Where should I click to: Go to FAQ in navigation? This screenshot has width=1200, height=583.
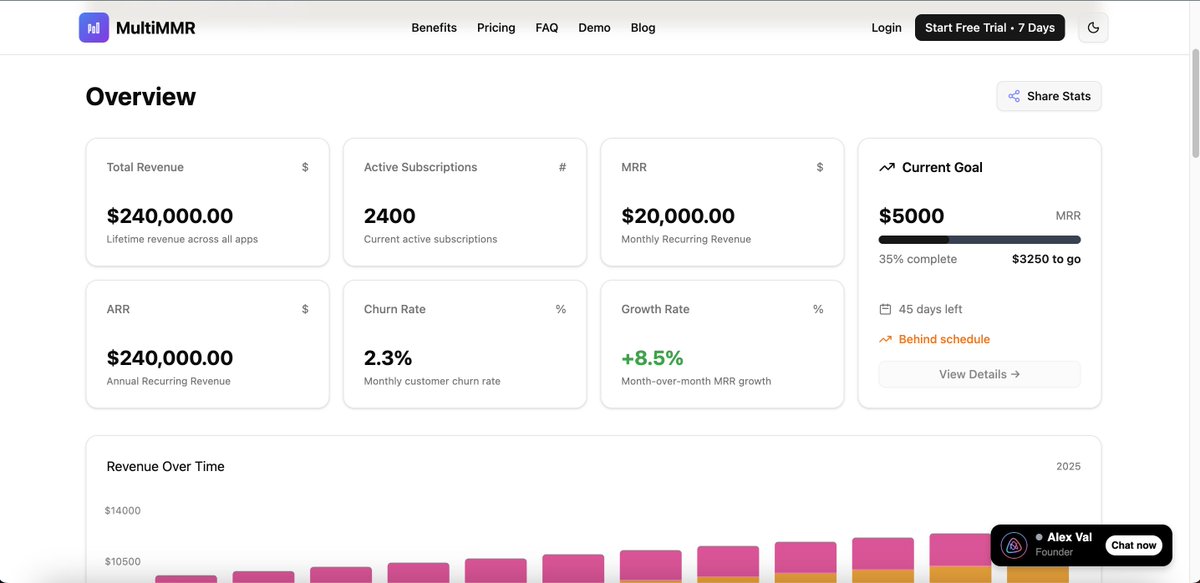tap(547, 28)
